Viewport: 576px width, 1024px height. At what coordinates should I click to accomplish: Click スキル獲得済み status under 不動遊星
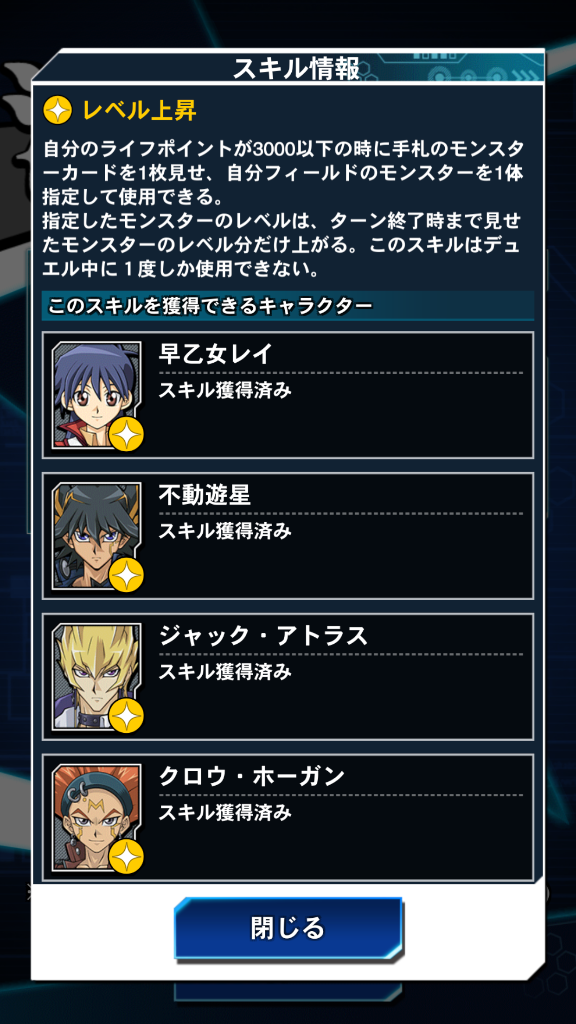click(225, 532)
